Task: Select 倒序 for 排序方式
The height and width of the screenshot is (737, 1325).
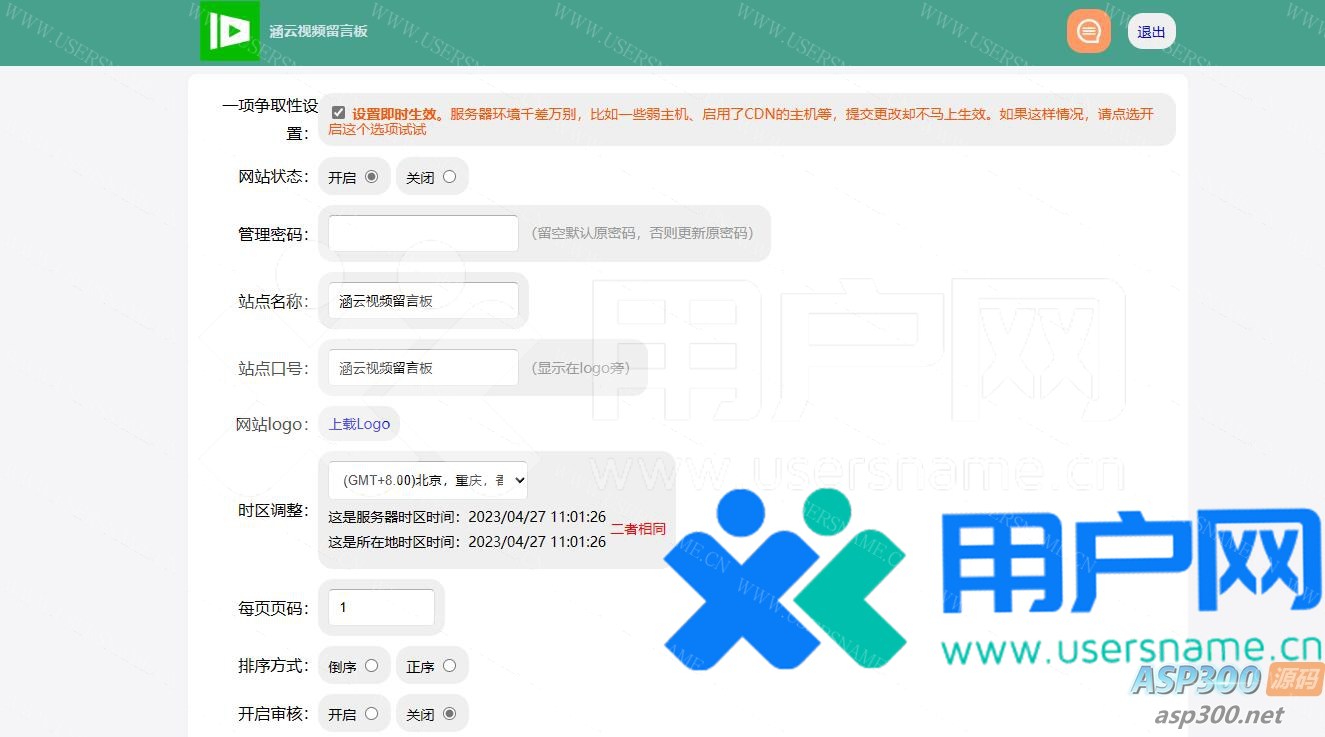Action: point(371,665)
